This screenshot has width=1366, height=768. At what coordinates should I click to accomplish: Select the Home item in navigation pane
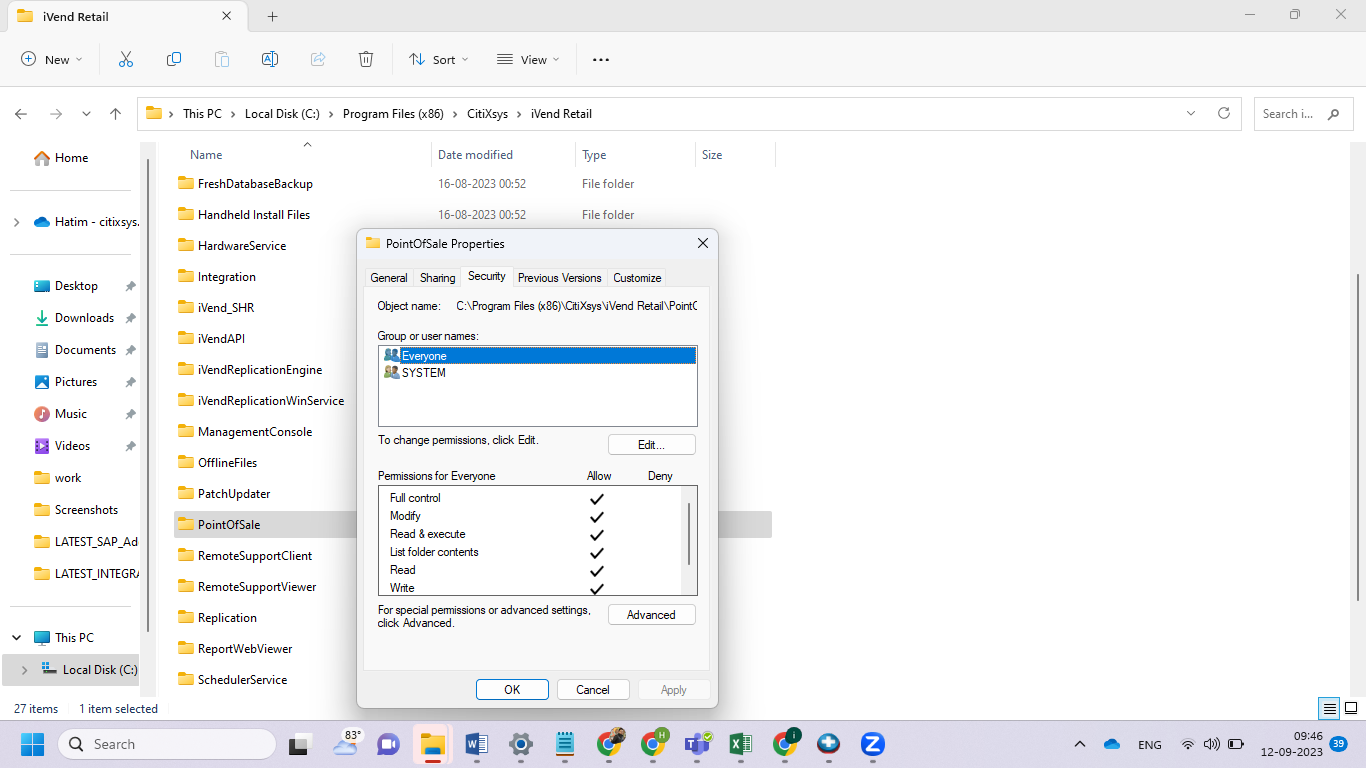[71, 158]
